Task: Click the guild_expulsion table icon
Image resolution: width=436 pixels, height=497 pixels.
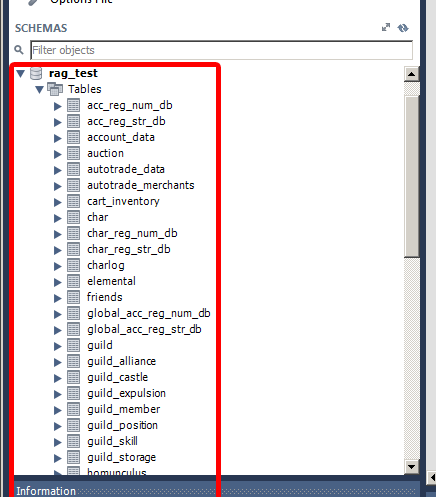Action: [x=73, y=393]
